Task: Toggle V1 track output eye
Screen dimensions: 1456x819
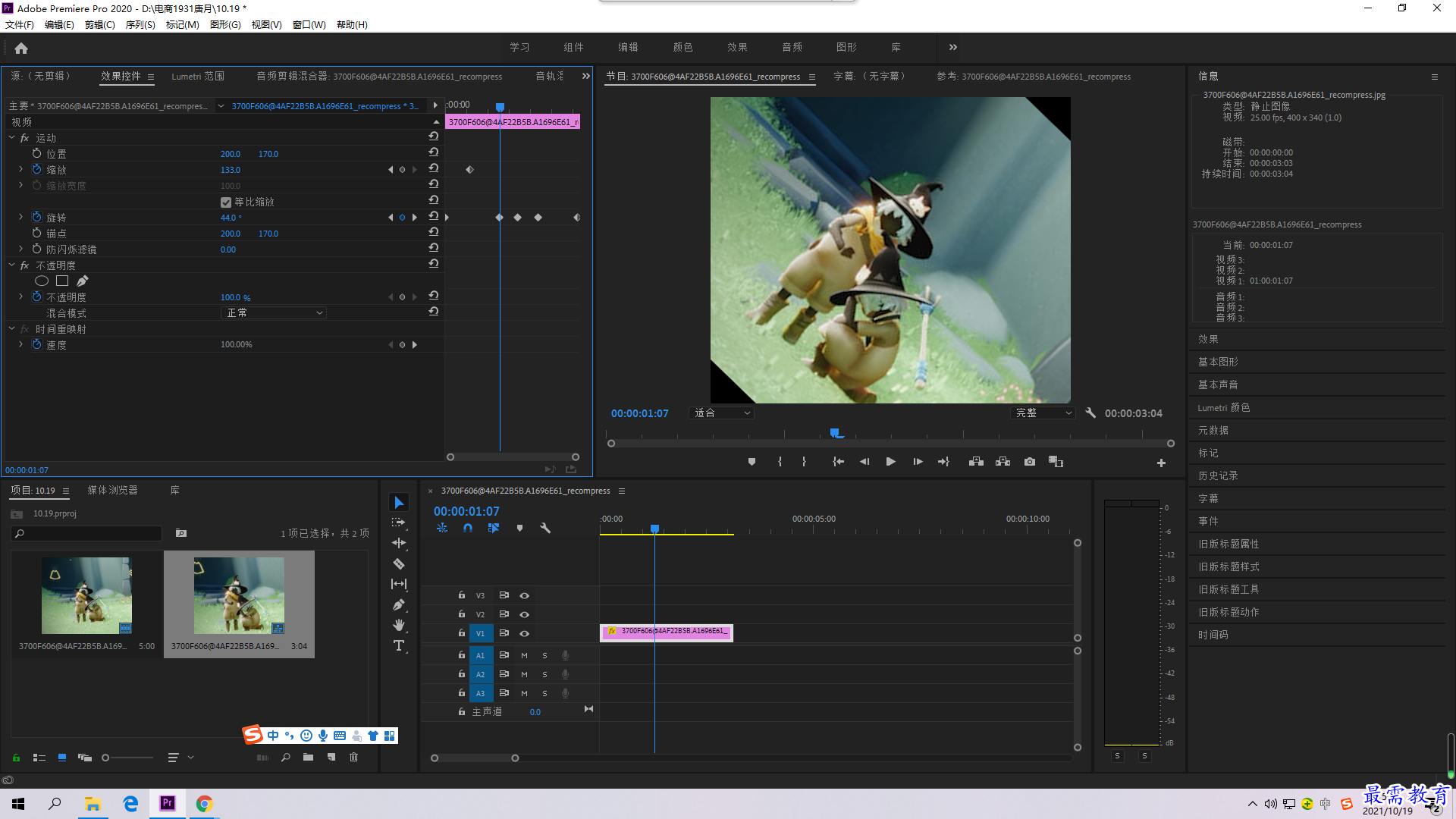Action: [524, 633]
